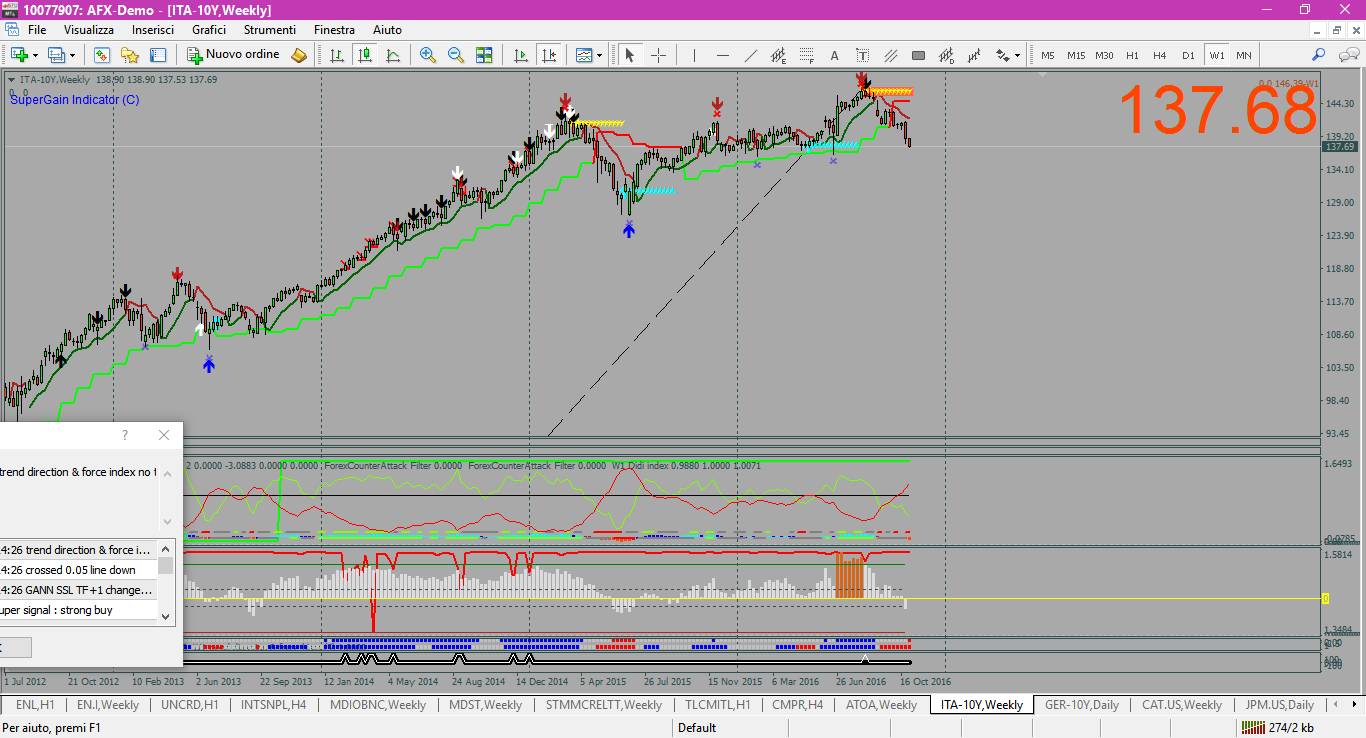Toggle chart shift
This screenshot has width=1366, height=738.
[x=548, y=55]
